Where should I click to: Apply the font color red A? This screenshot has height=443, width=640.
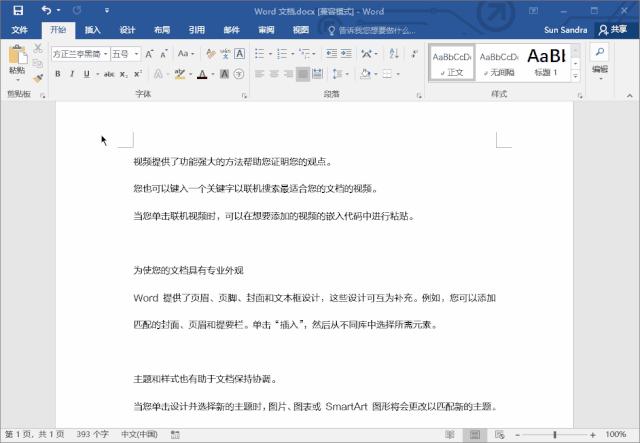(202, 74)
